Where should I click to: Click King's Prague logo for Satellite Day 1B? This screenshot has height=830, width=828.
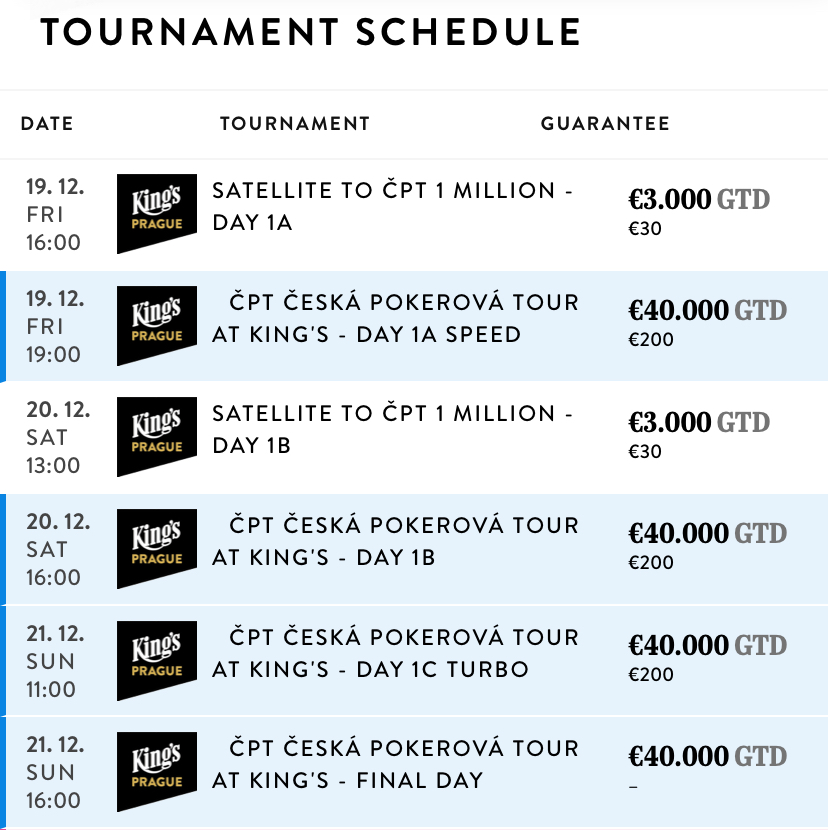157,437
